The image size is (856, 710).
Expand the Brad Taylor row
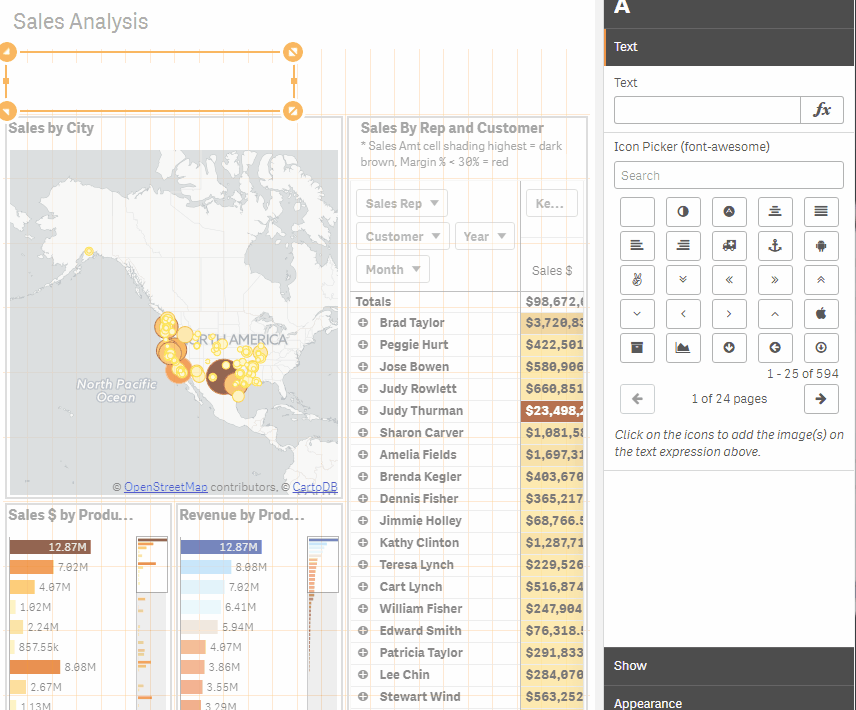point(362,323)
